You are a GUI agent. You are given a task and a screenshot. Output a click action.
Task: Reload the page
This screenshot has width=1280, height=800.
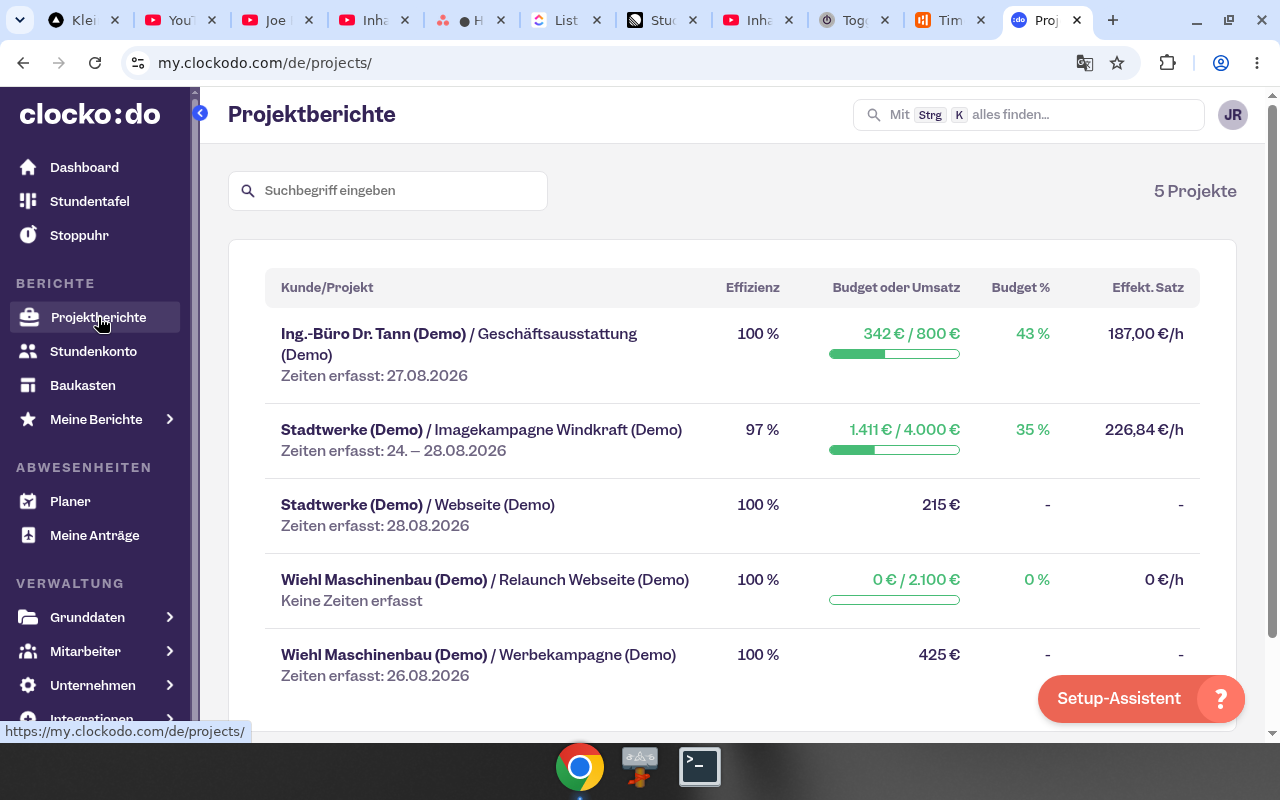click(x=95, y=63)
